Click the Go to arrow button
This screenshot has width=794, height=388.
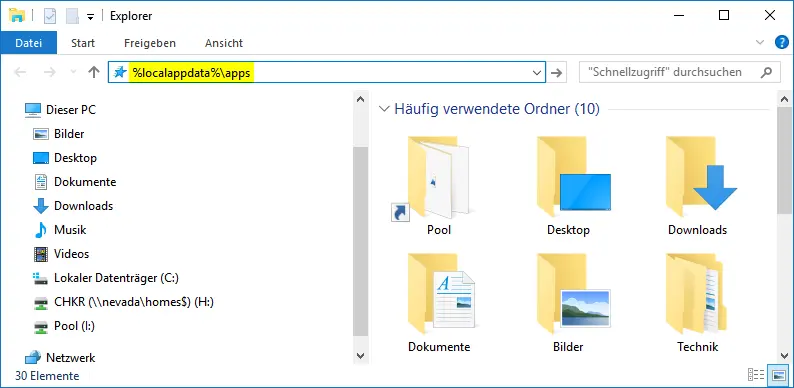click(557, 73)
